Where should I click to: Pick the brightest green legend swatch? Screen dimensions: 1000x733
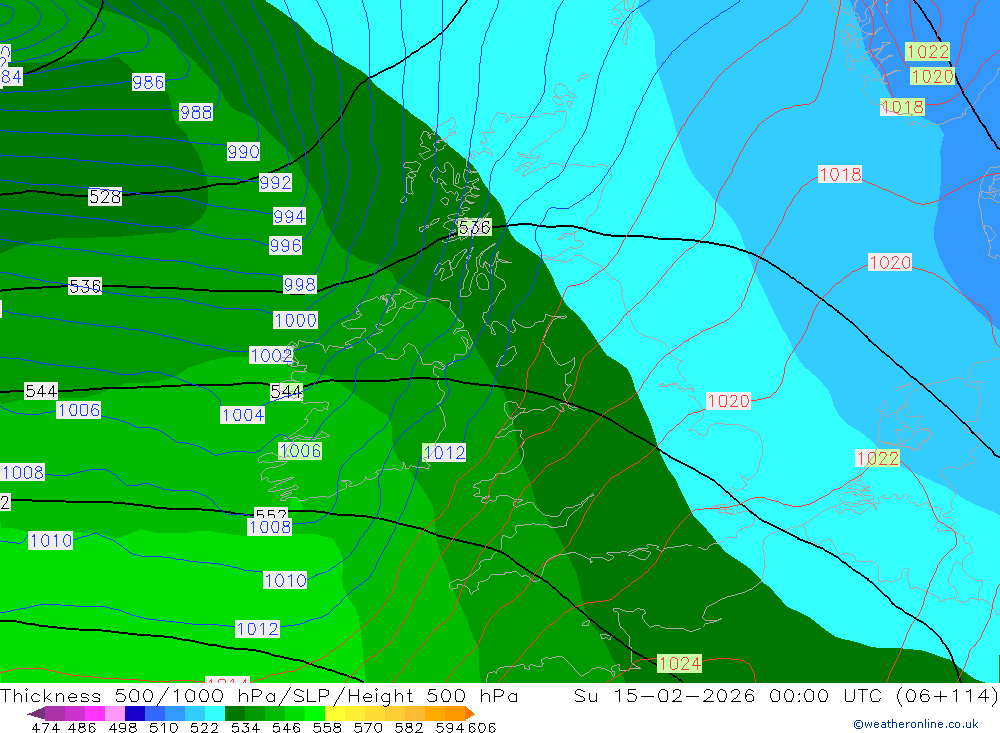tap(315, 713)
